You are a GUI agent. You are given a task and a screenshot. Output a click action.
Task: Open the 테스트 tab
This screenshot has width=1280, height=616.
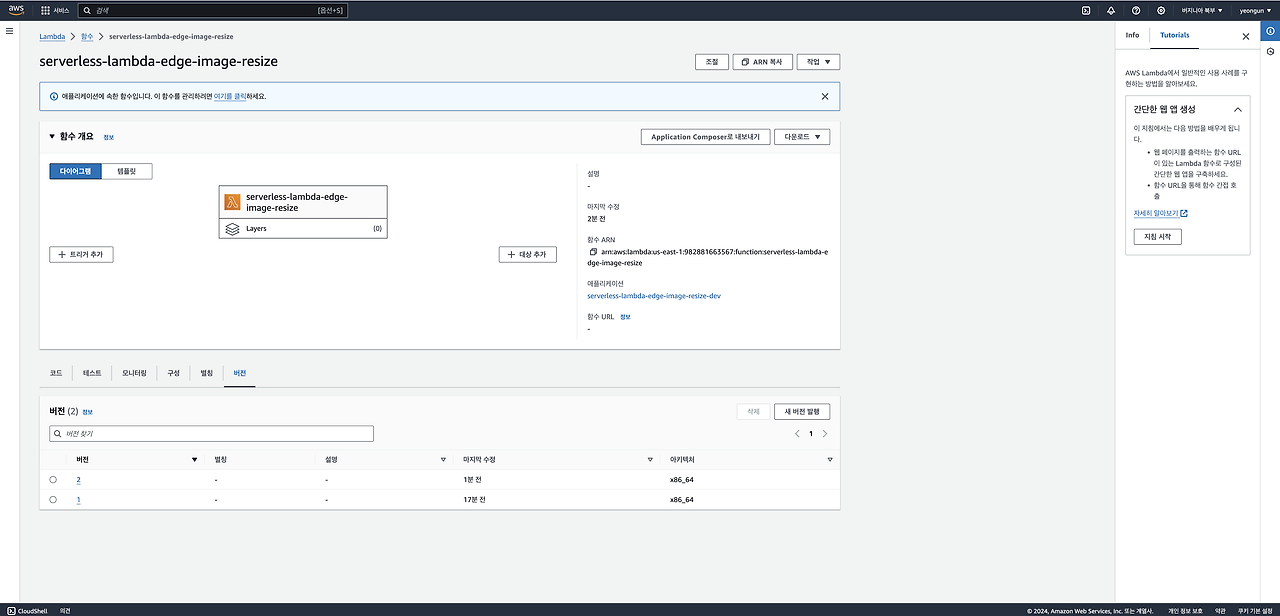(92, 373)
